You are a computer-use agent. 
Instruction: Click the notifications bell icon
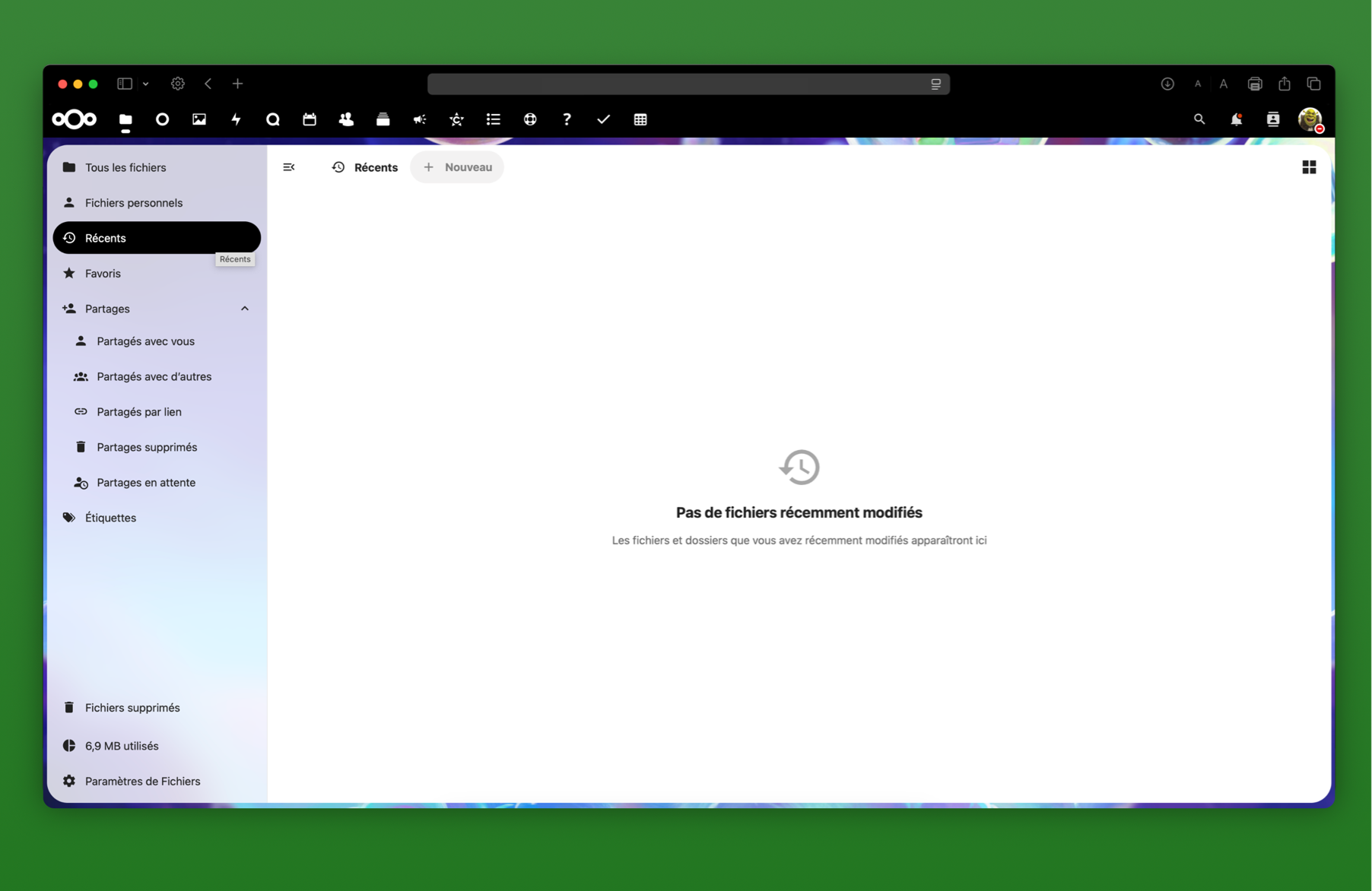[1236, 119]
